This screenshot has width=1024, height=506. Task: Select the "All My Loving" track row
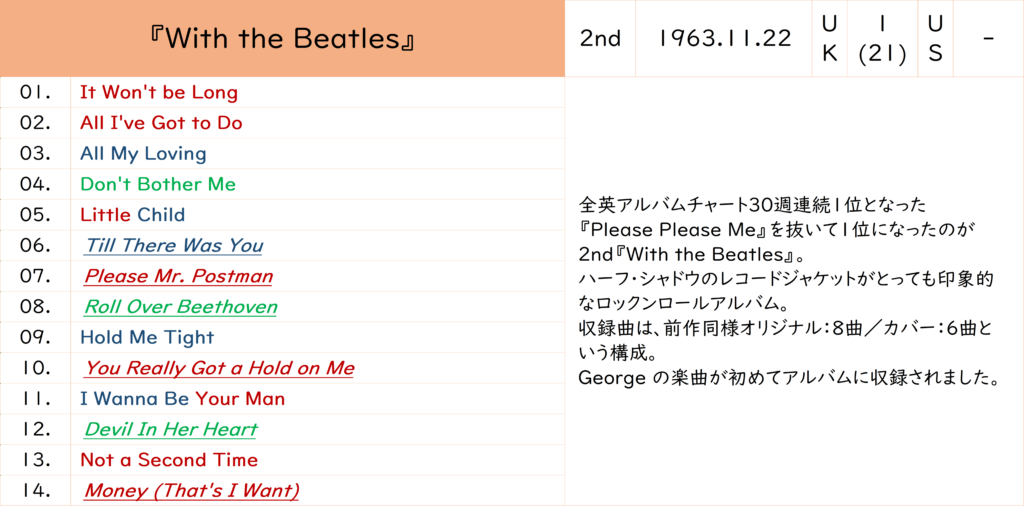143,154
